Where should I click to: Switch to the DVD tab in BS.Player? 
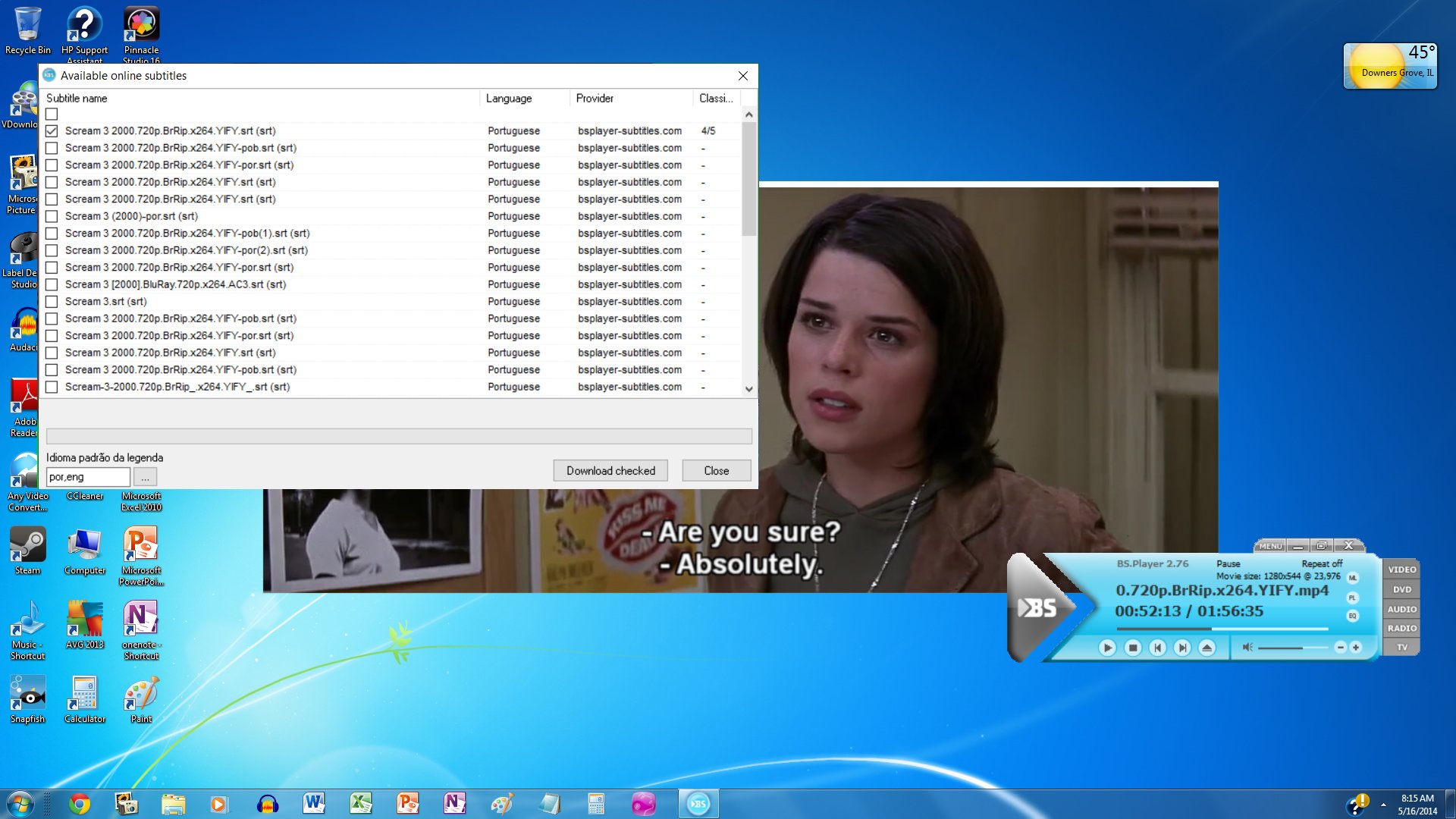1401,589
